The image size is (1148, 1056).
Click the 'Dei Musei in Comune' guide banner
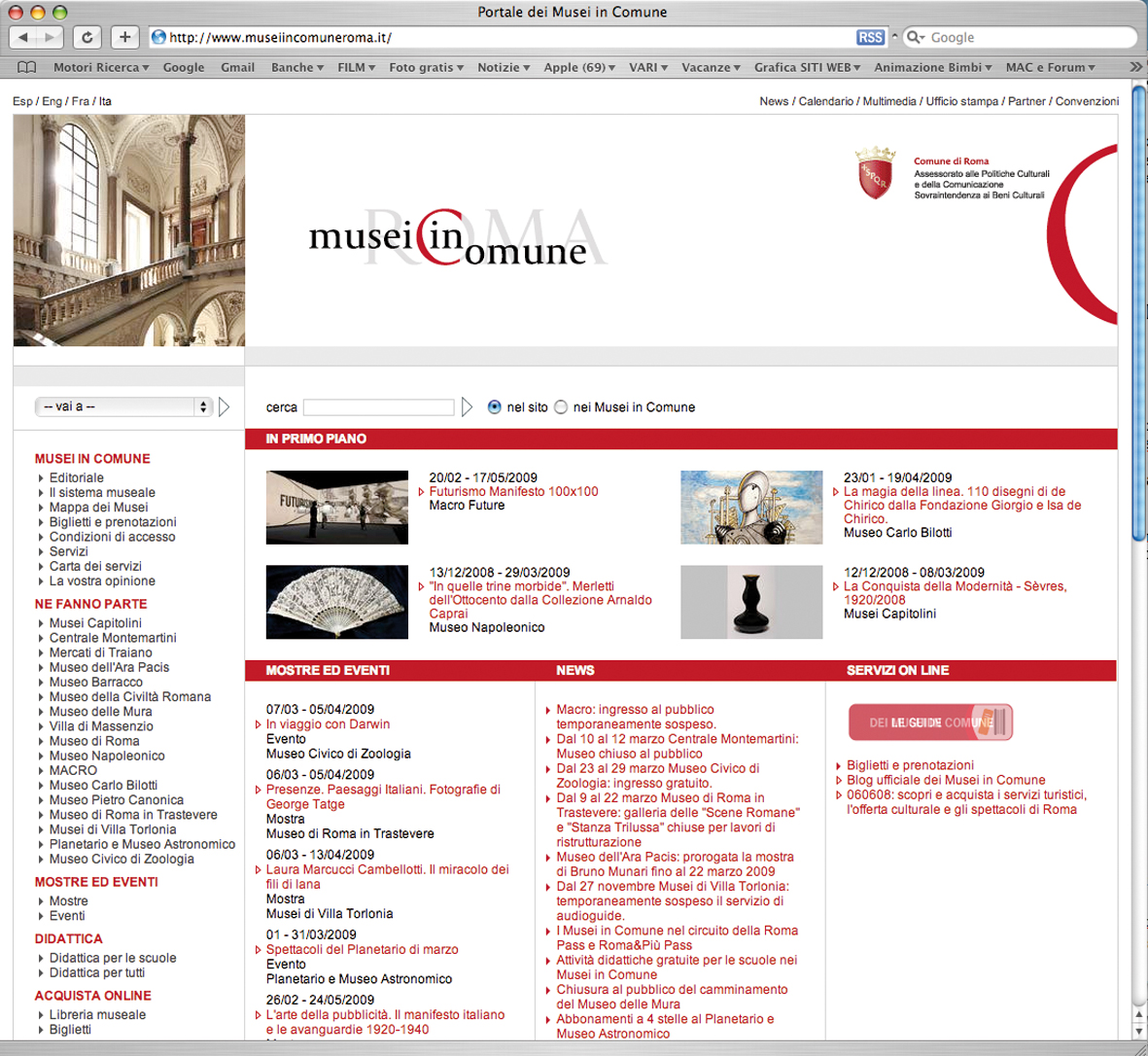tap(930, 722)
